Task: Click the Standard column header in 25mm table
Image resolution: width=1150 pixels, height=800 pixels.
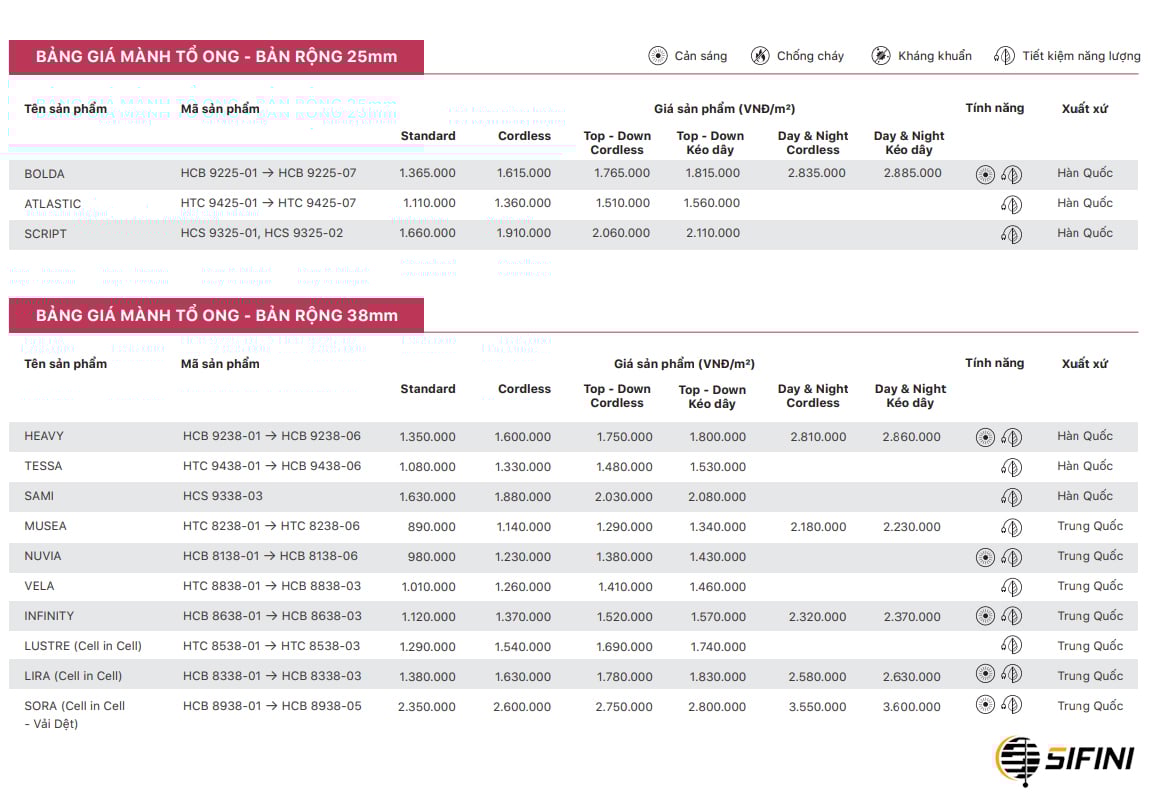Action: pos(428,136)
